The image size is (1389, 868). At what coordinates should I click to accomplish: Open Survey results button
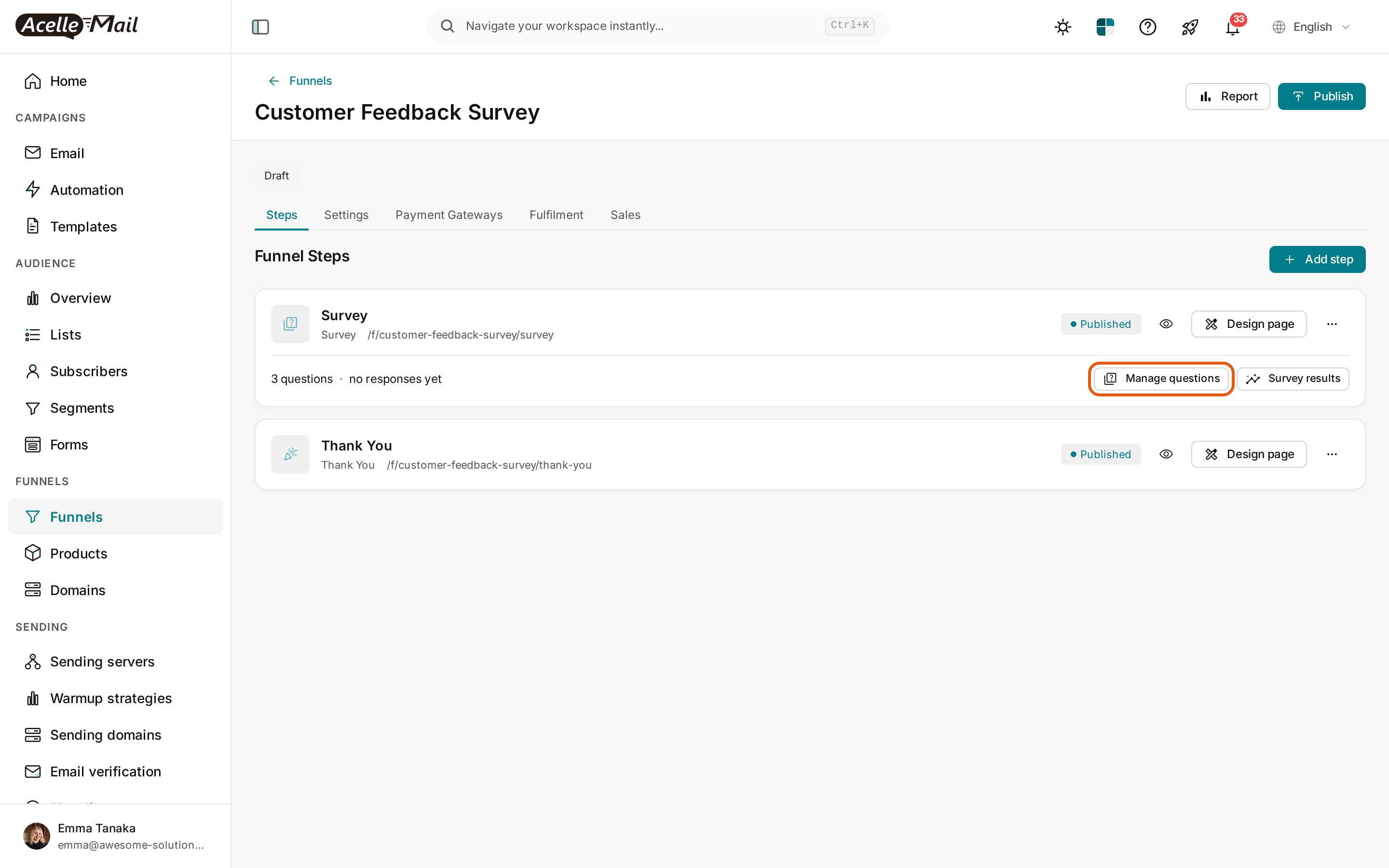[1293, 379]
